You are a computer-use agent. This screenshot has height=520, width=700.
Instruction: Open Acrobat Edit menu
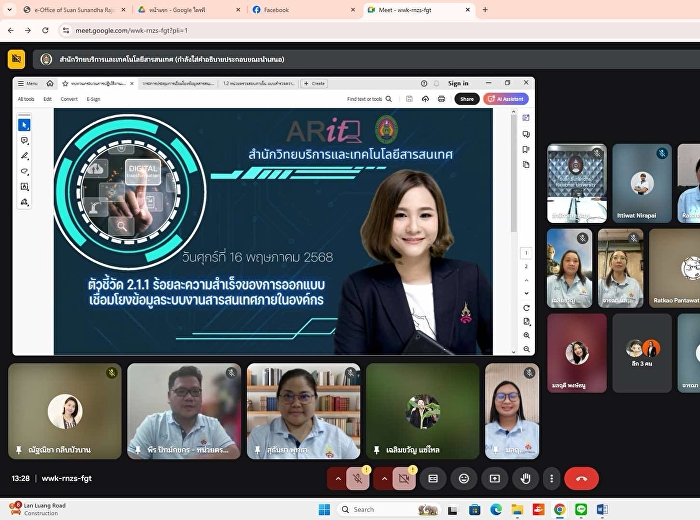(47, 99)
